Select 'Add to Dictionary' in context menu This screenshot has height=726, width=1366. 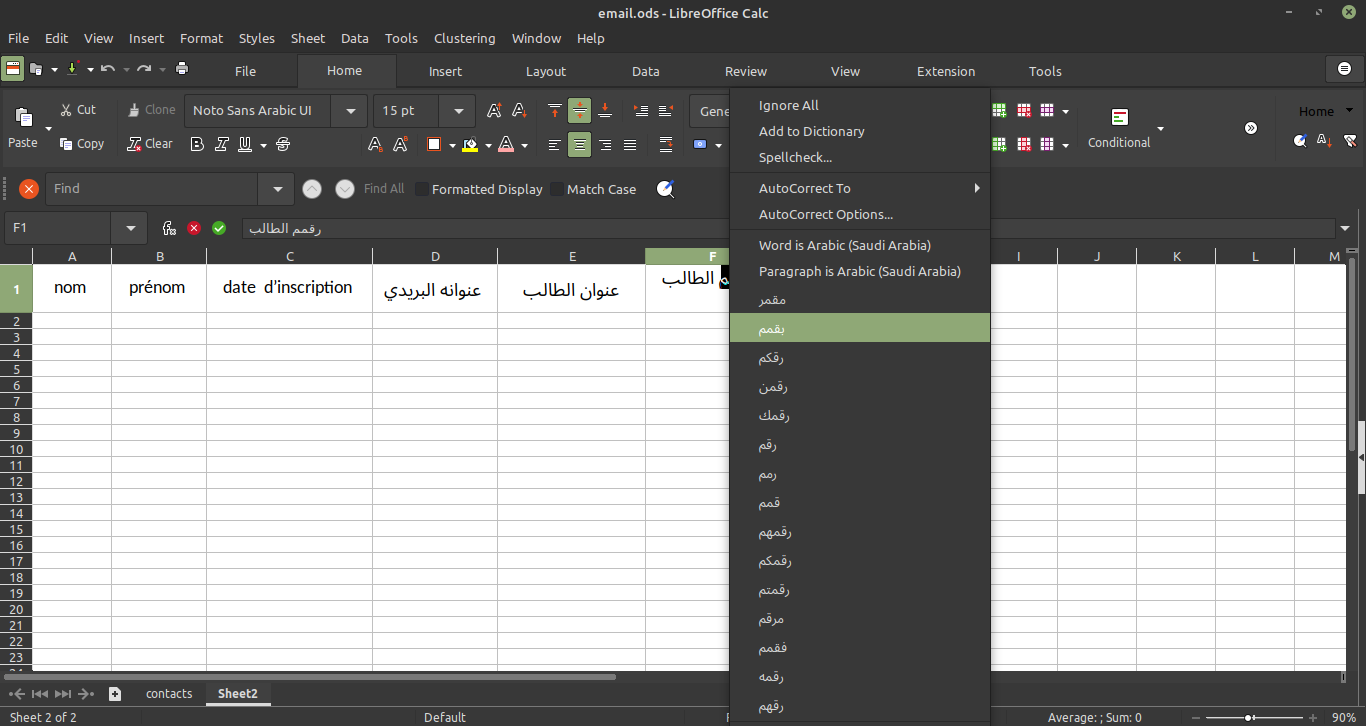coord(811,131)
